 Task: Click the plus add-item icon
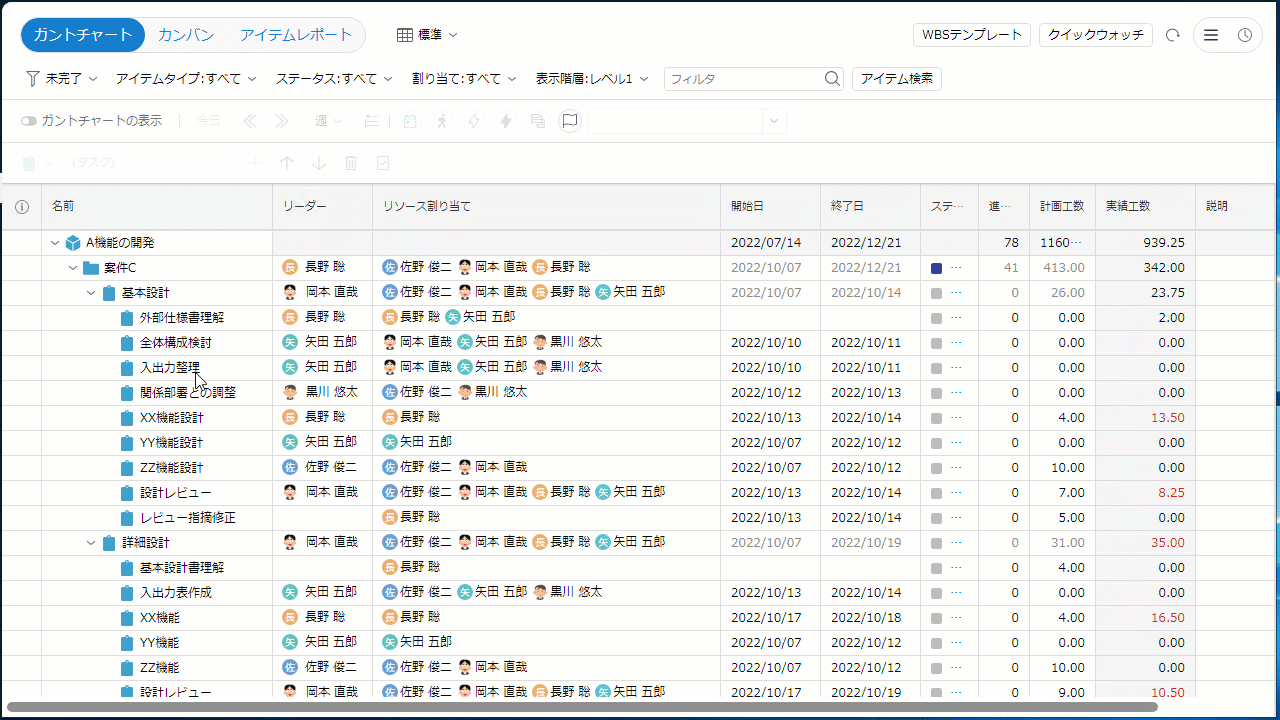pyautogui.click(x=255, y=163)
